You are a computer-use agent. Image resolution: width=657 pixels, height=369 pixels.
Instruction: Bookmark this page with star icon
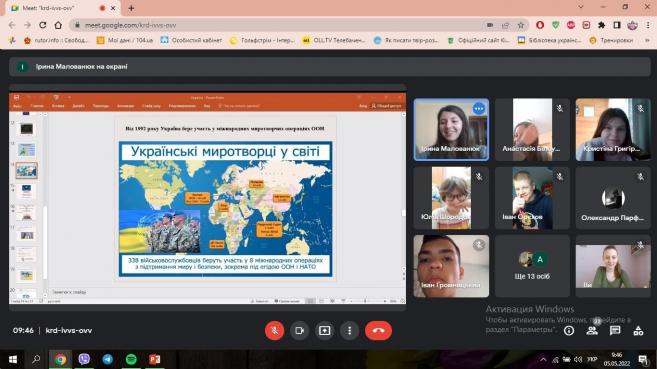point(521,25)
